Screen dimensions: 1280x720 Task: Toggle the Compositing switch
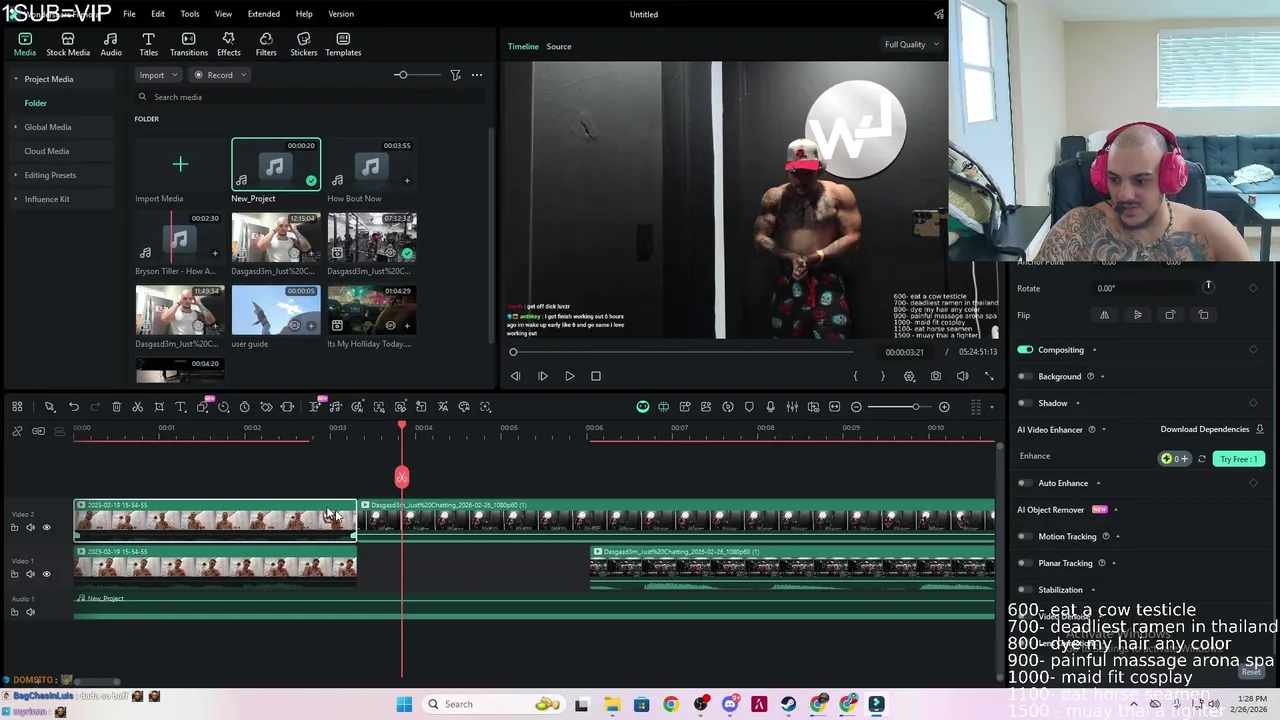coord(1025,350)
